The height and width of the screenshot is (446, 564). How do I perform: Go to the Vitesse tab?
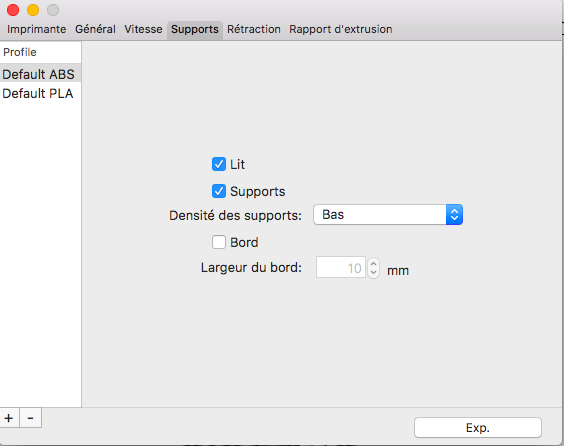(143, 29)
